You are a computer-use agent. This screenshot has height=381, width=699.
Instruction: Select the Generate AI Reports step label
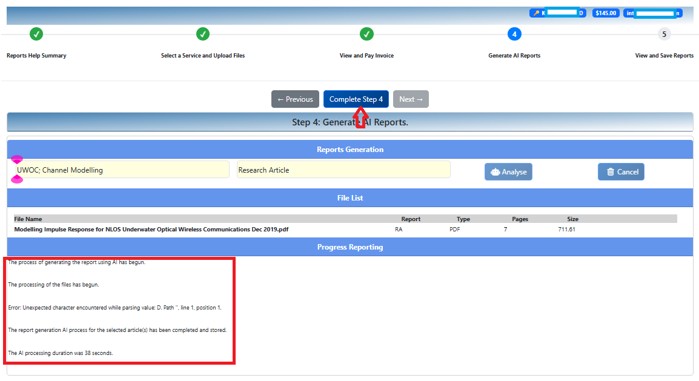pyautogui.click(x=514, y=56)
